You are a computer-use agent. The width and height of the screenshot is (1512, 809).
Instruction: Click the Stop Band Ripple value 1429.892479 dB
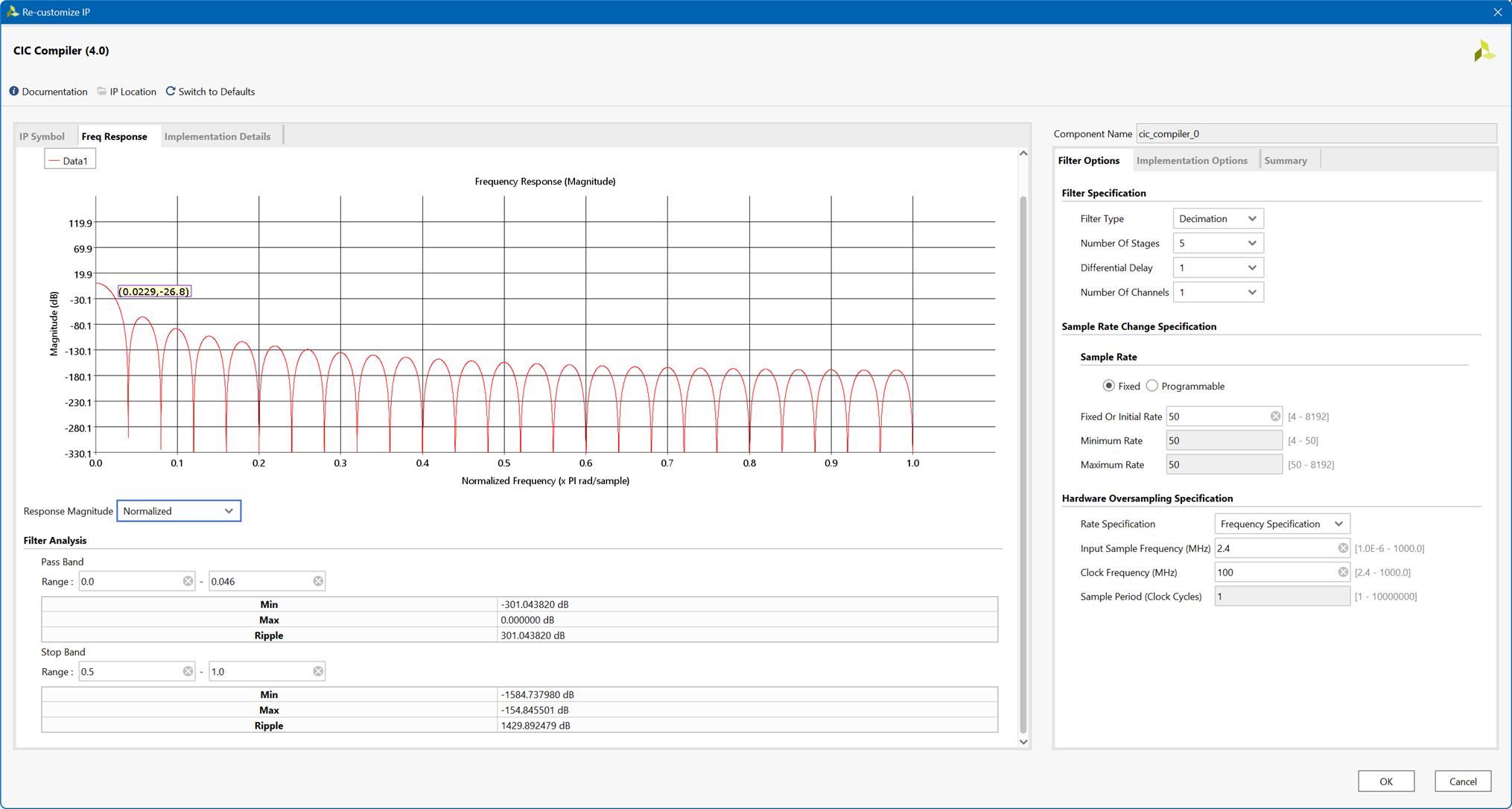pos(536,726)
